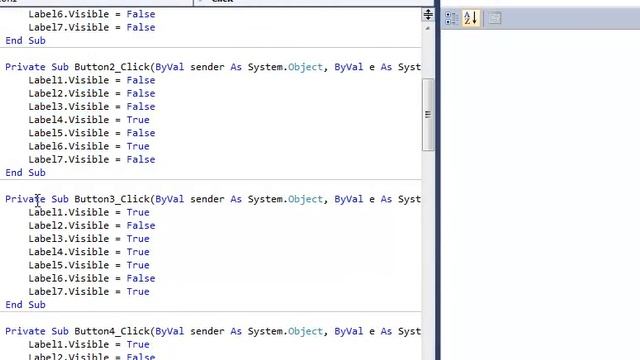Click Label5.Visible = False in Button2_Click
Viewport: 640px width, 360px height.
(x=92, y=133)
